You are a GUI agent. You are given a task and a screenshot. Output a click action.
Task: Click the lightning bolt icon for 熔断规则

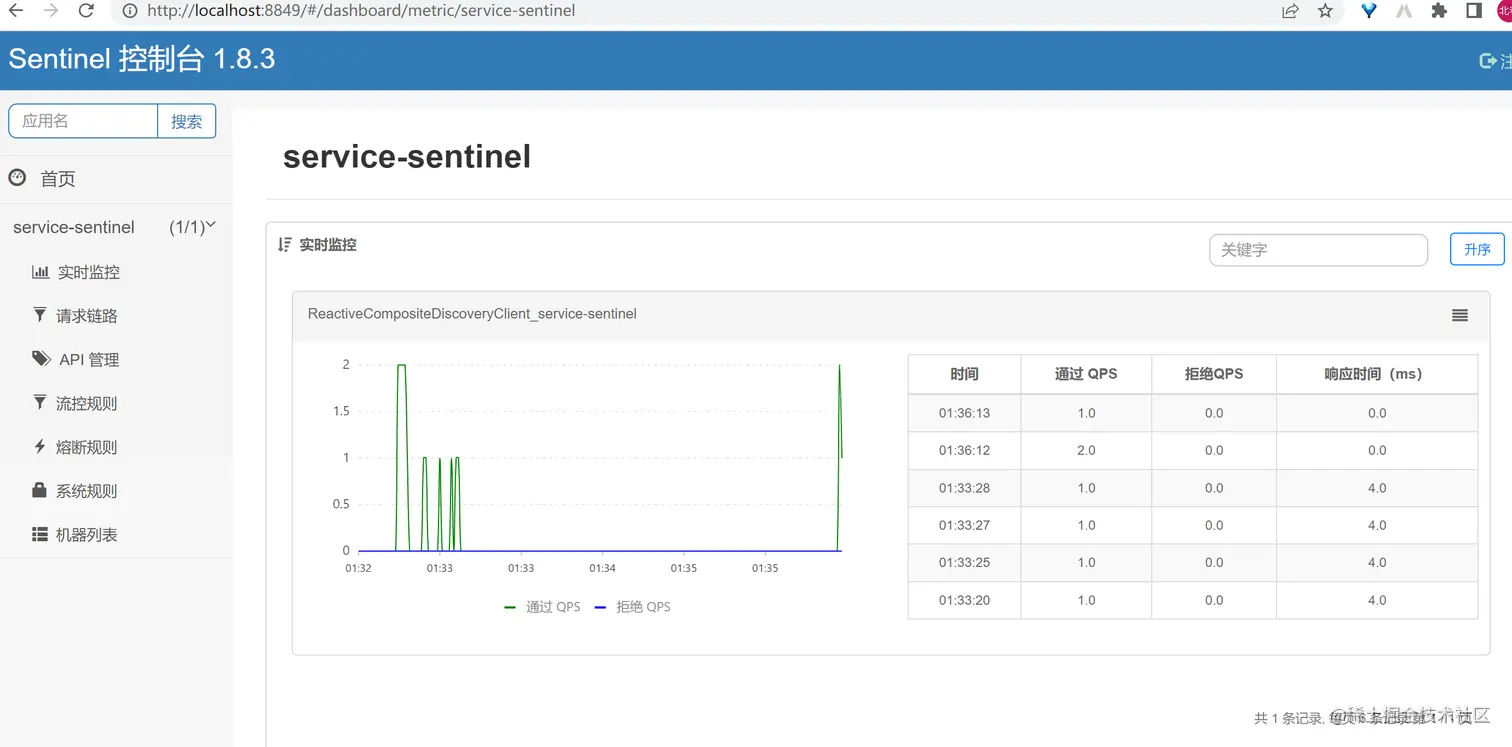pos(40,447)
